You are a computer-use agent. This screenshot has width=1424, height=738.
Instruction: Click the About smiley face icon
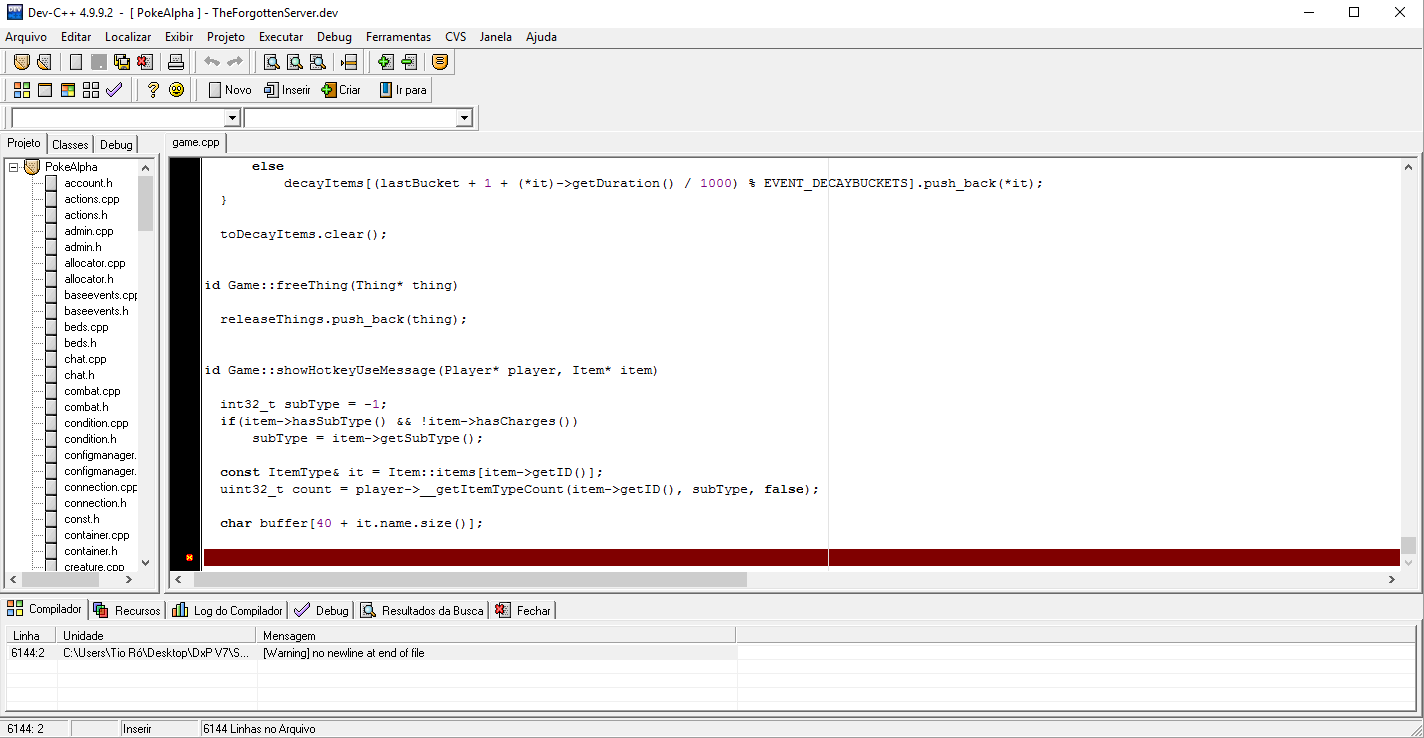[x=176, y=90]
